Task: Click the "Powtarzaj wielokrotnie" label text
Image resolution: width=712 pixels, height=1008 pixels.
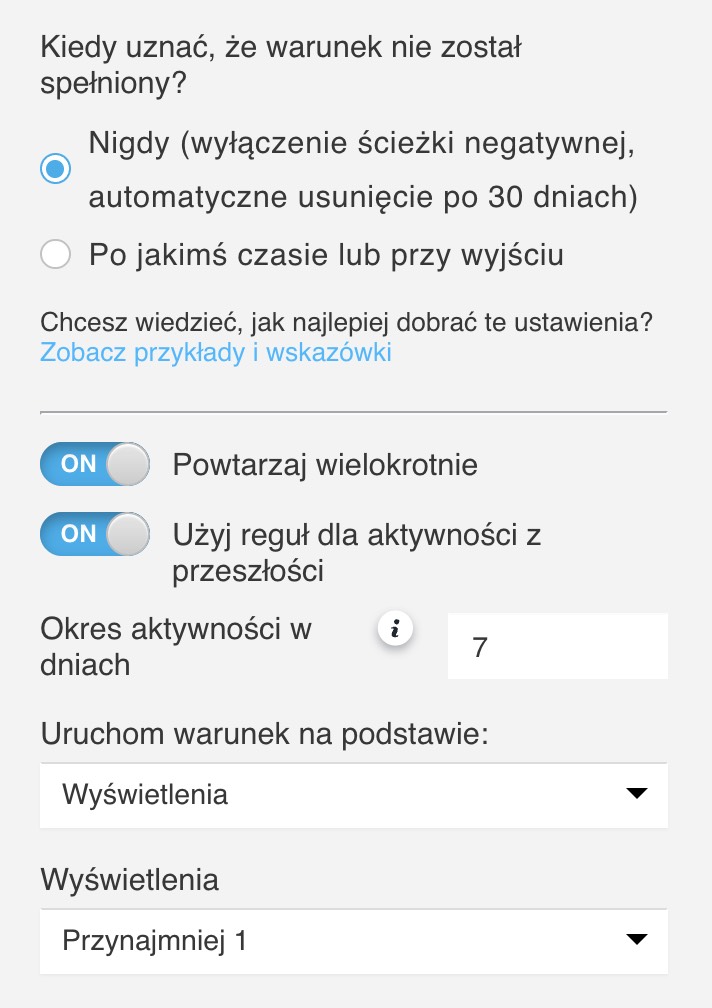Action: coord(325,465)
